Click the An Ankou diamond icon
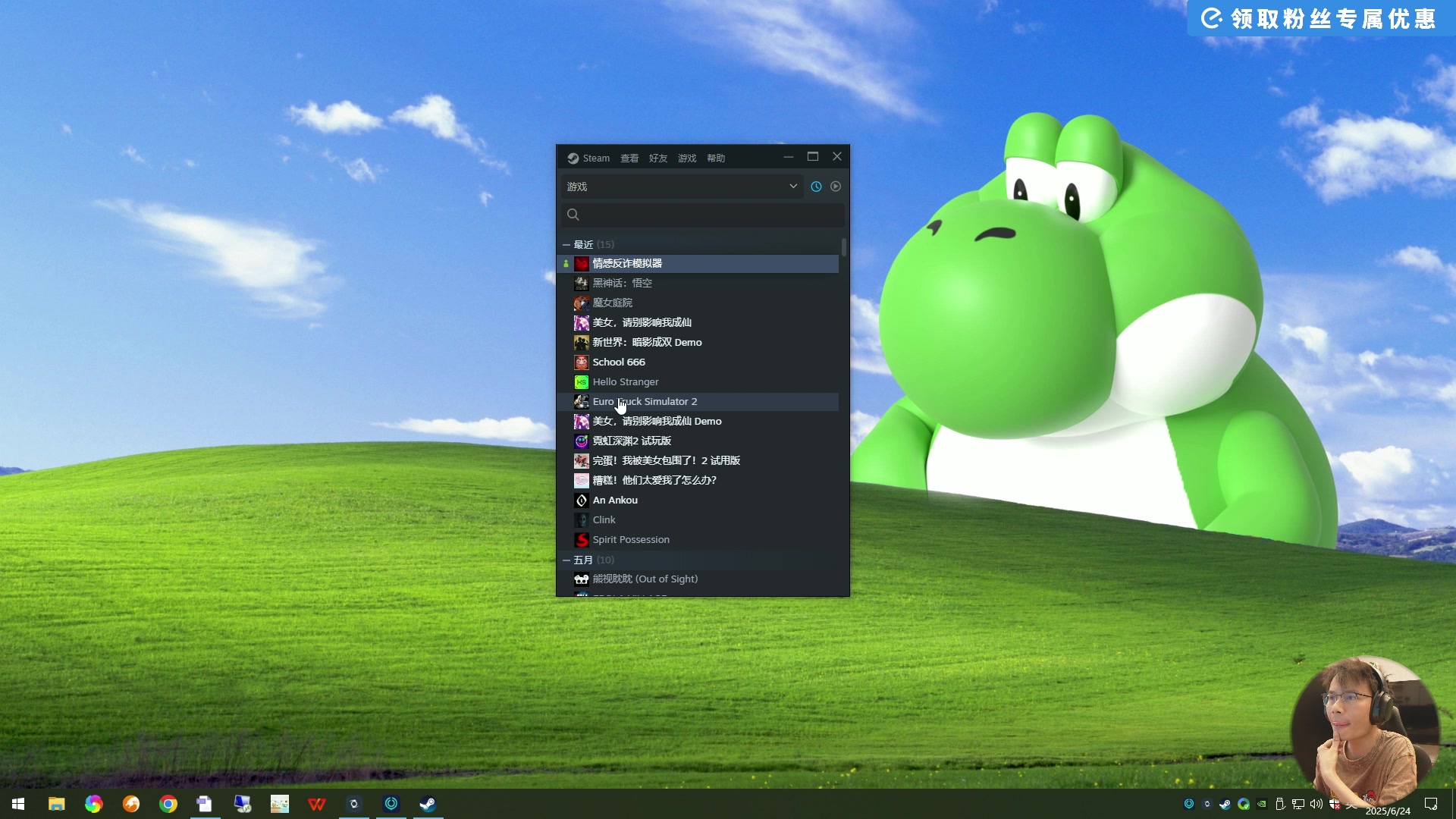 coord(582,500)
